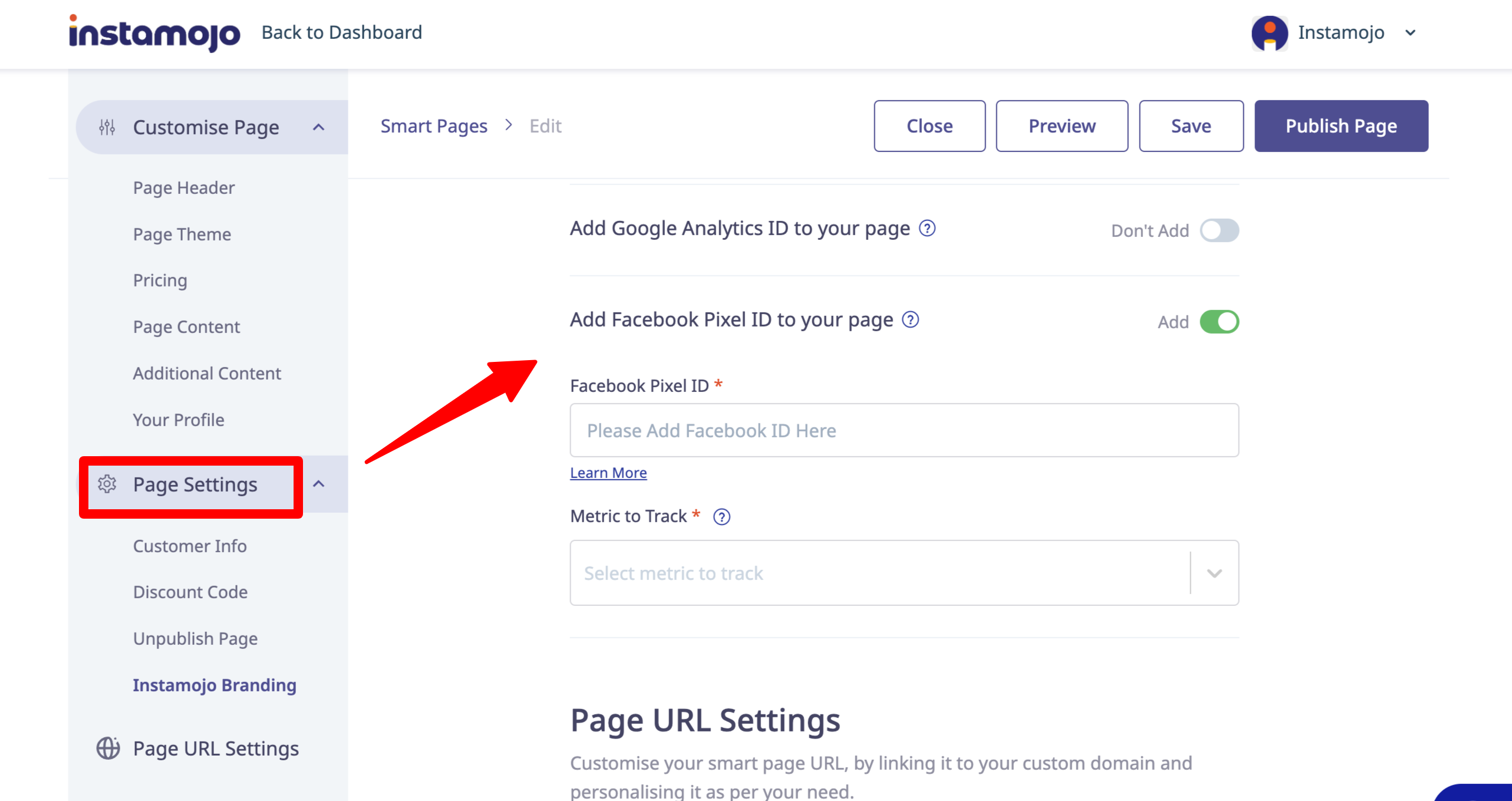The width and height of the screenshot is (1512, 801).
Task: Collapse the Customise Page section chevron
Action: click(319, 127)
